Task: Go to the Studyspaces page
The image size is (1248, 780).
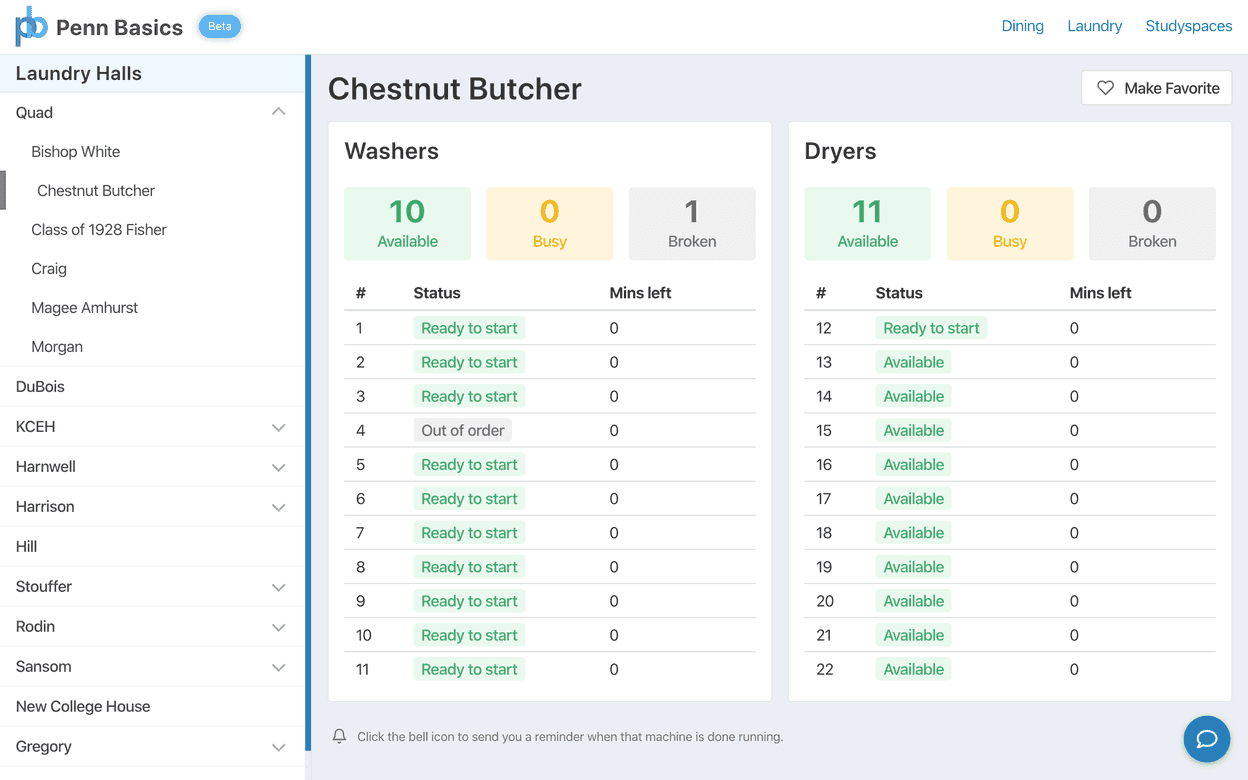Action: coord(1188,26)
